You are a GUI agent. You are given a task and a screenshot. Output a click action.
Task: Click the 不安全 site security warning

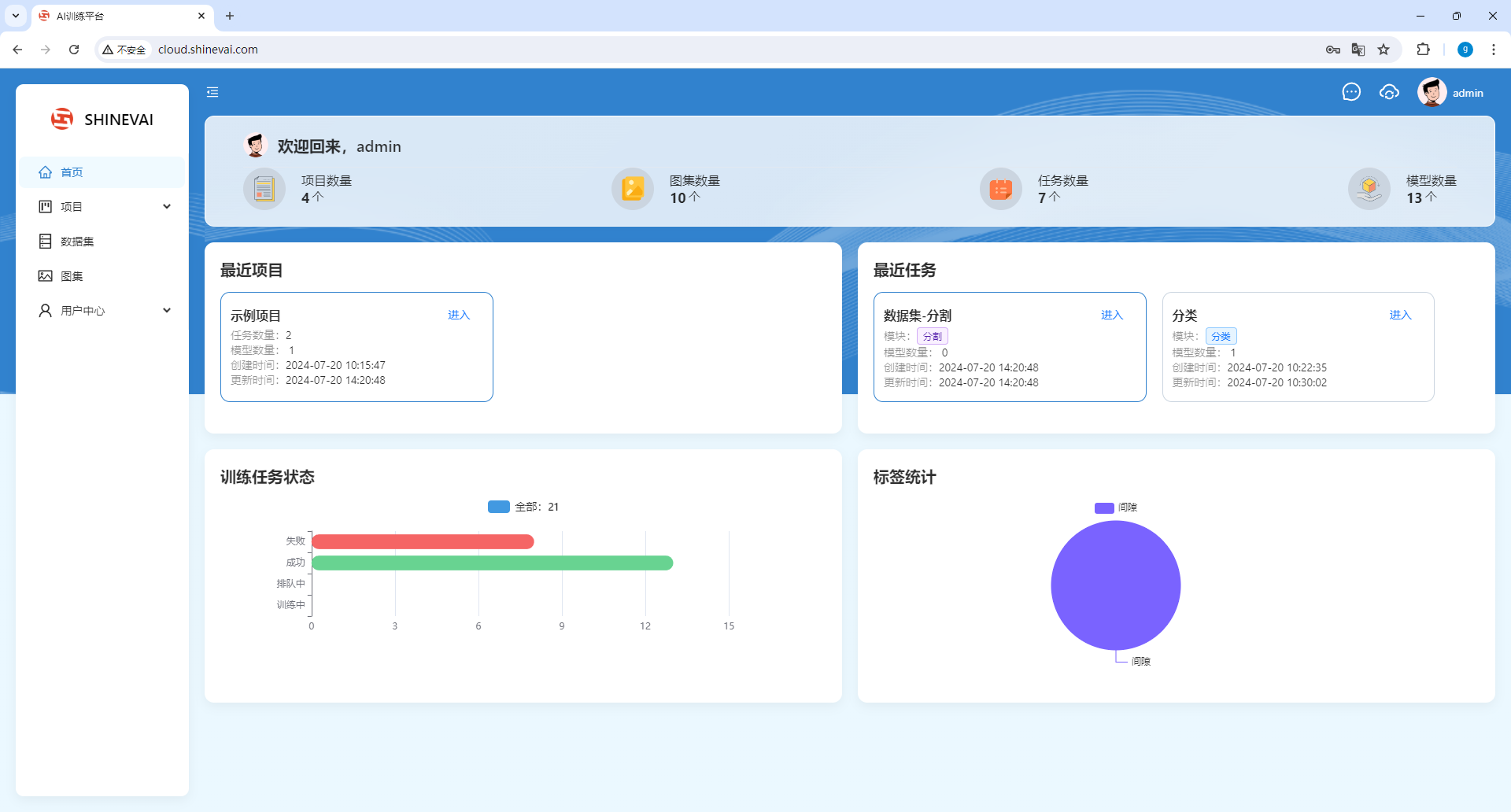point(124,50)
